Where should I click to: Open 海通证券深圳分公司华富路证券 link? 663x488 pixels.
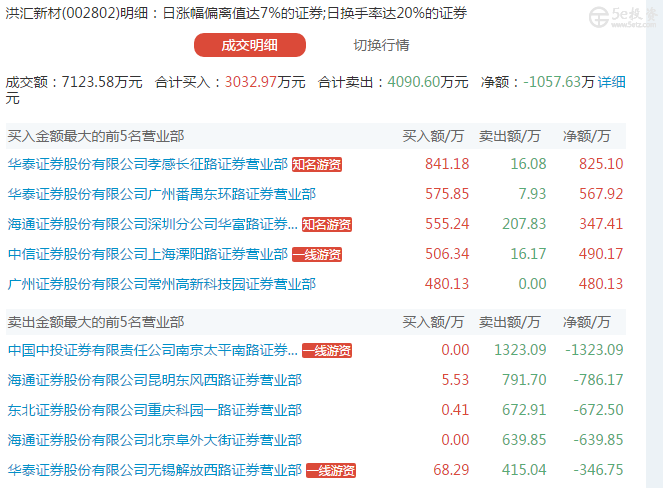(x=153, y=224)
